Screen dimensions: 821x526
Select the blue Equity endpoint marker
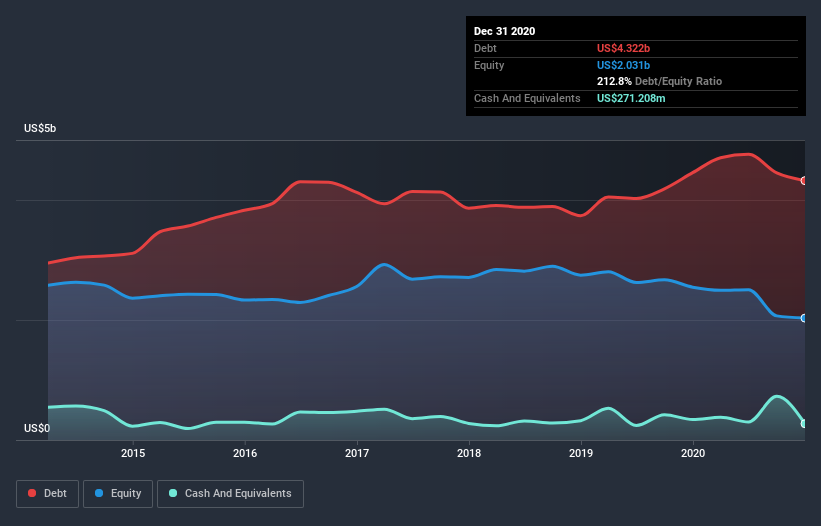(x=804, y=318)
